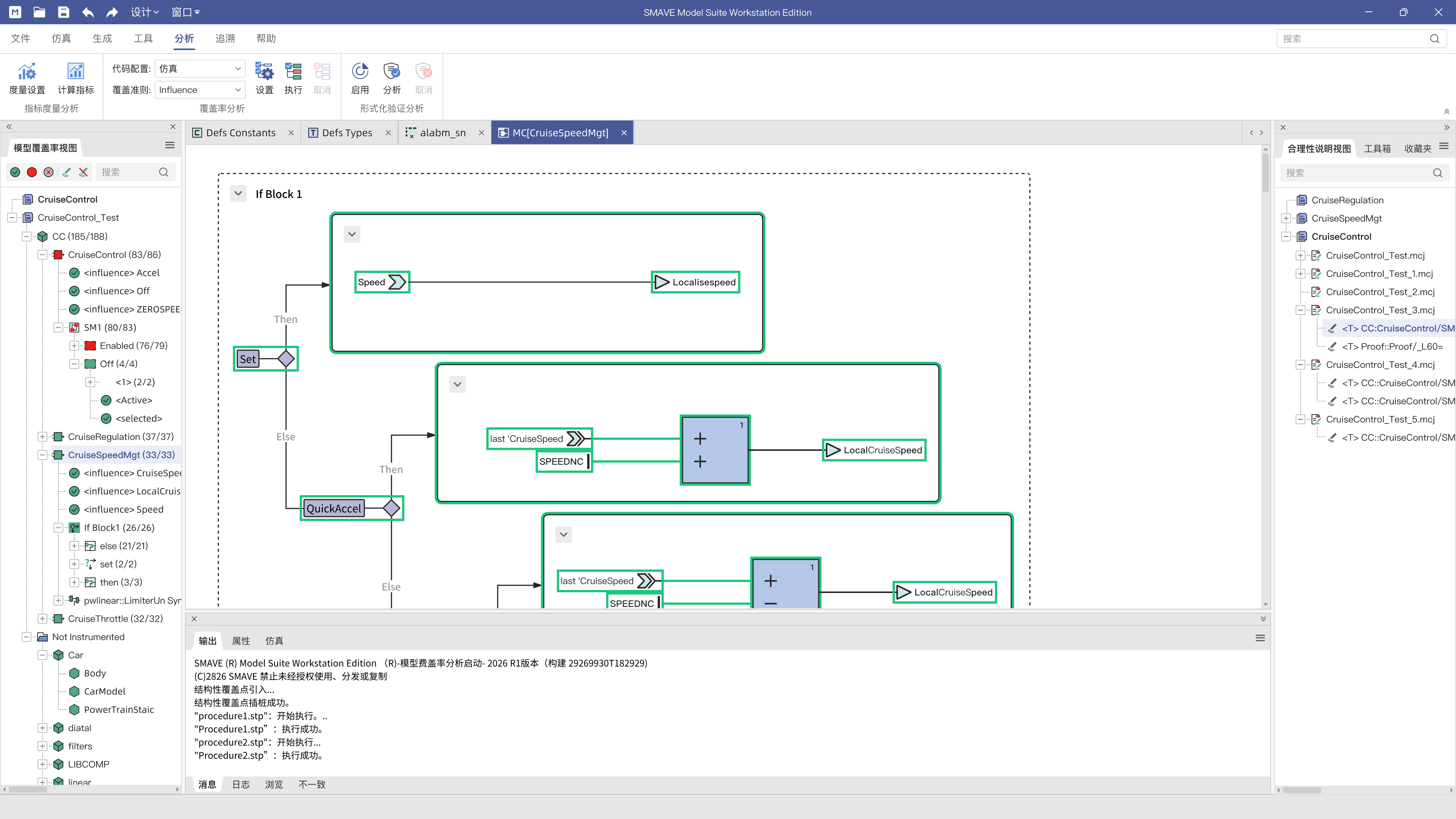Undo with the back arrow icon
Viewport: 1456px width, 819px height.
(88, 12)
